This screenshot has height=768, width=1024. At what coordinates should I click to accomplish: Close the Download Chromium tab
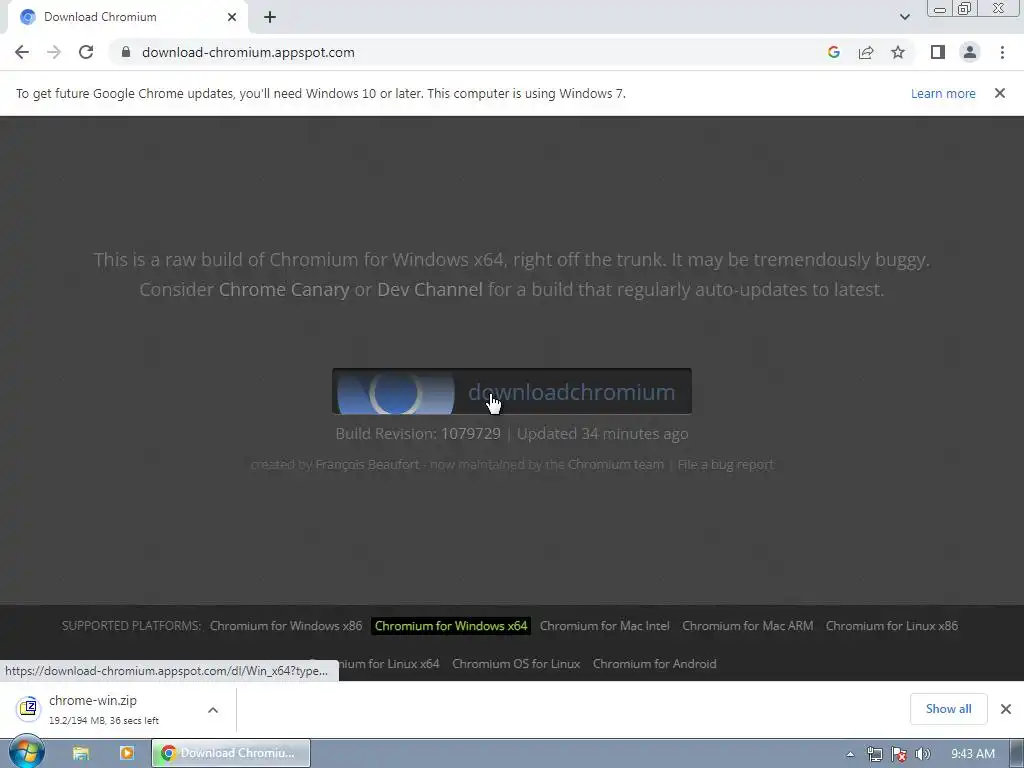coord(232,17)
